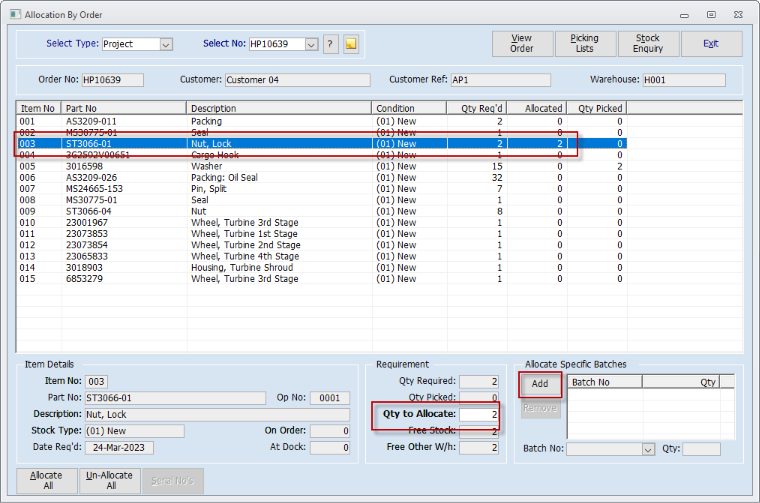Click the Date Req'd field 24-Mar-2023
This screenshot has height=503, width=760.
click(x=119, y=447)
